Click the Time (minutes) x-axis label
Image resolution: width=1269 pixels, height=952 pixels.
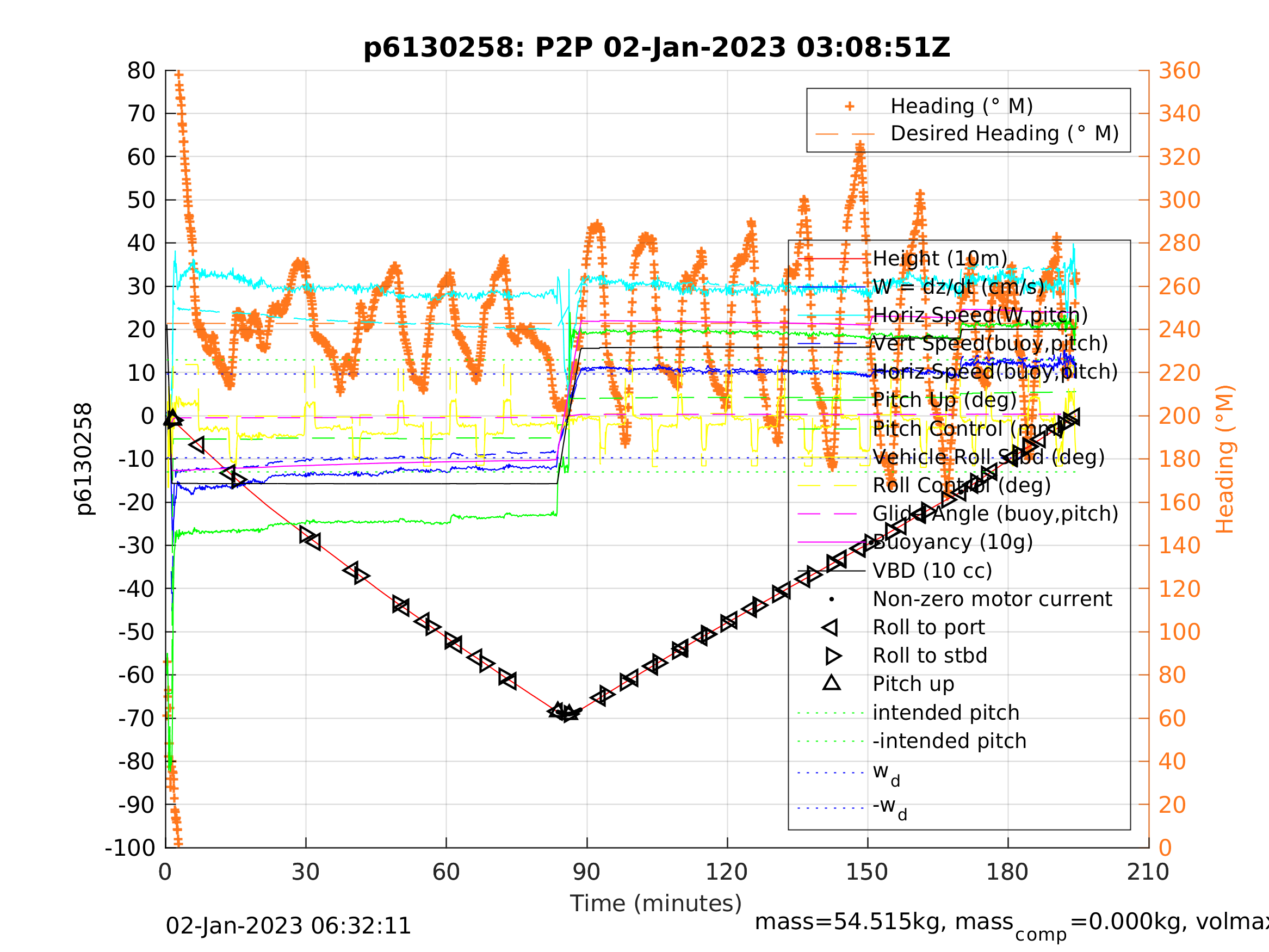(656, 903)
